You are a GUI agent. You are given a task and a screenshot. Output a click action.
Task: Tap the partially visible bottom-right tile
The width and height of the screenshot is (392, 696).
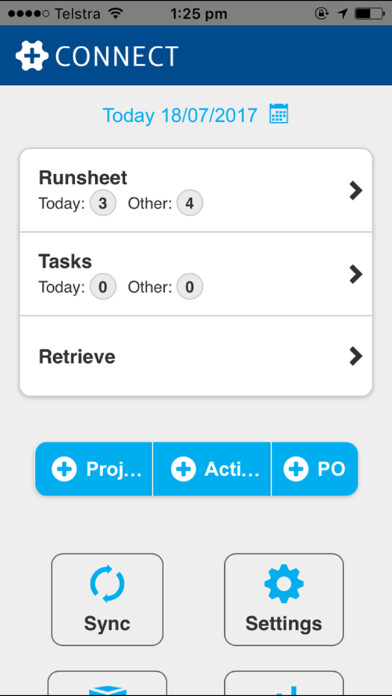(x=284, y=684)
